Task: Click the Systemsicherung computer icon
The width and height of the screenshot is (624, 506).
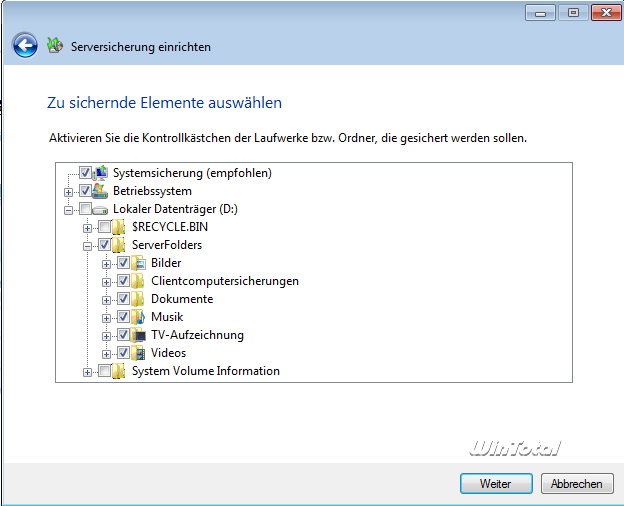Action: pos(101,173)
